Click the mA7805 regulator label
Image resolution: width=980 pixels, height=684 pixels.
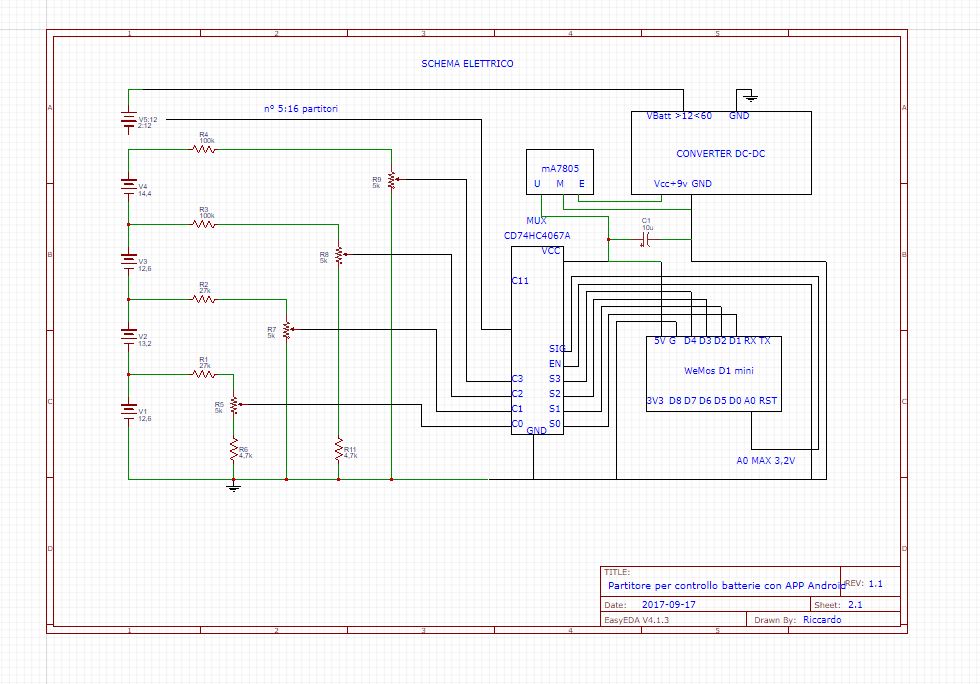click(x=560, y=169)
